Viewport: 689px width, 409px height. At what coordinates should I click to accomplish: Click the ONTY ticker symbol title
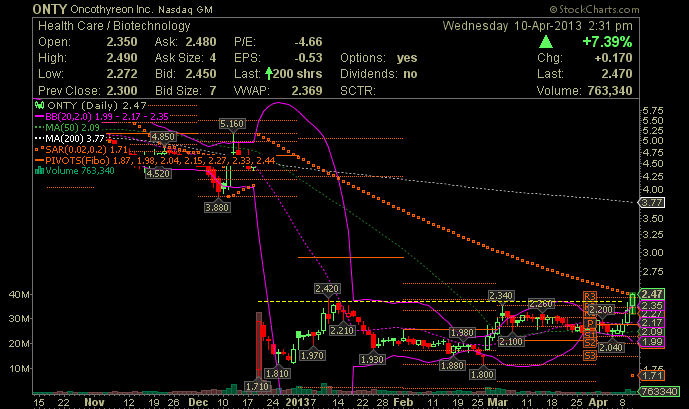[52, 8]
